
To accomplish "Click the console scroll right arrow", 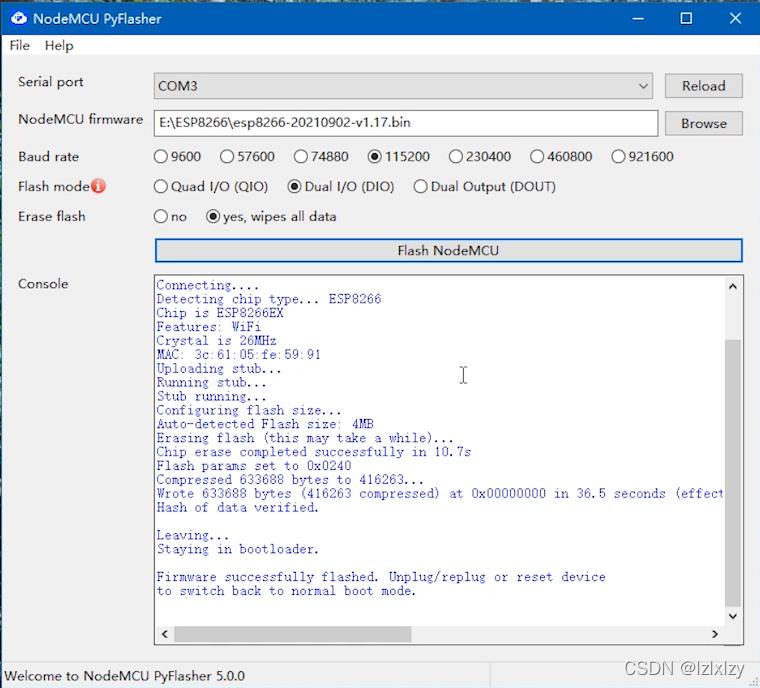I will 714,634.
